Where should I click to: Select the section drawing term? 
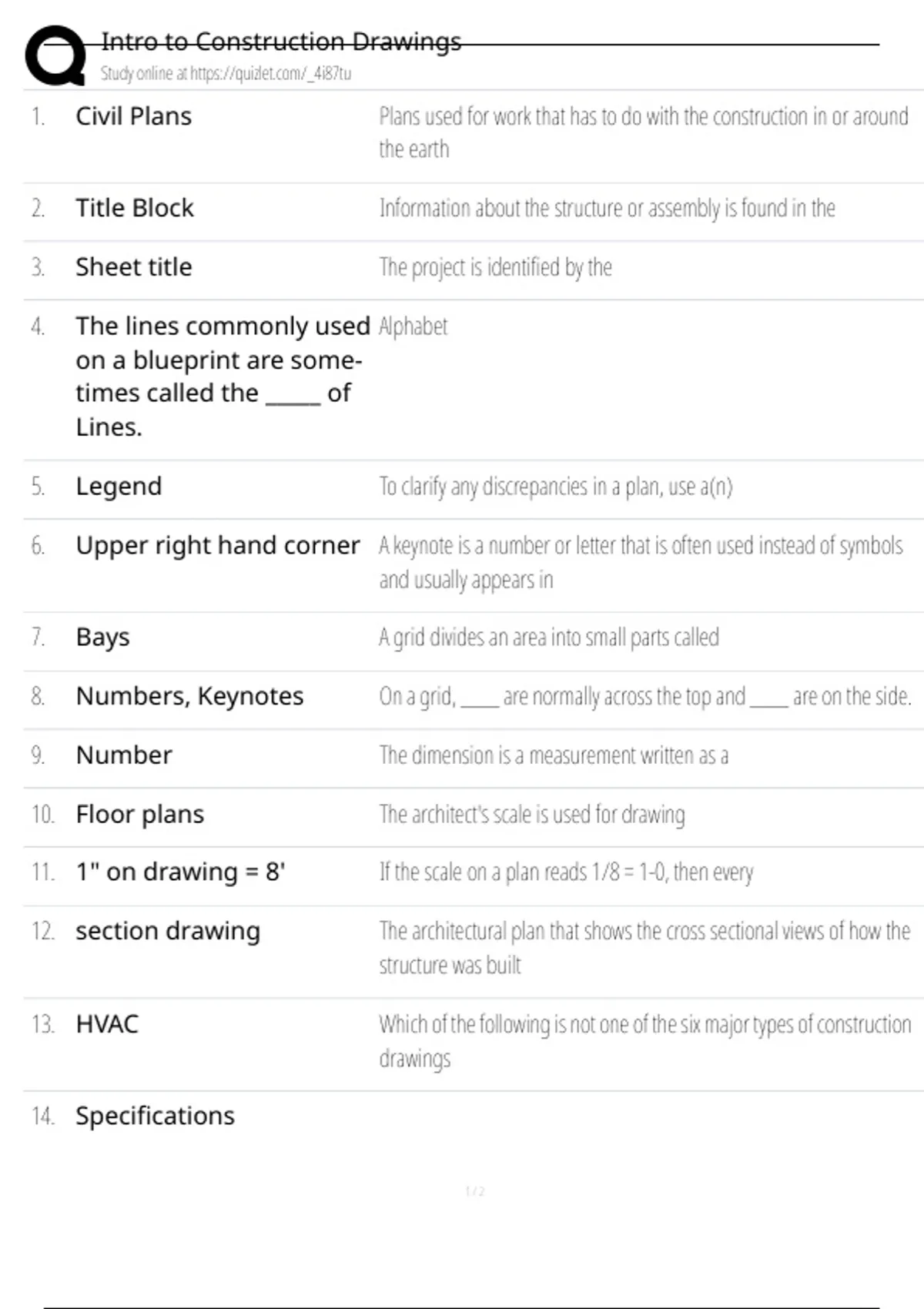tap(168, 931)
